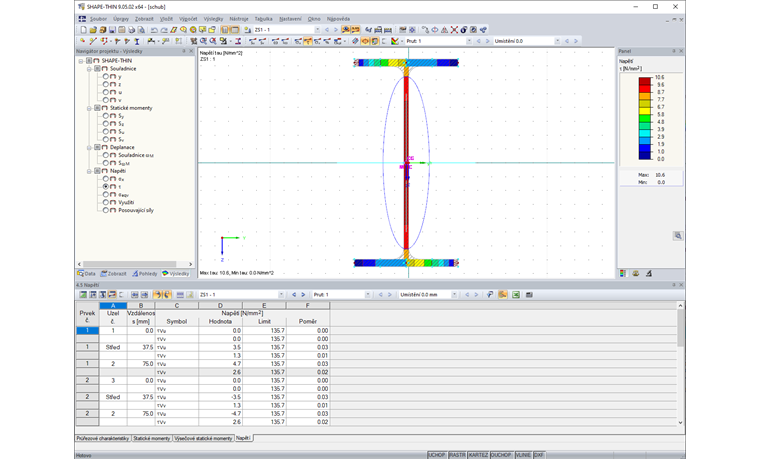Switch to Data navigator tab

click(x=87, y=273)
